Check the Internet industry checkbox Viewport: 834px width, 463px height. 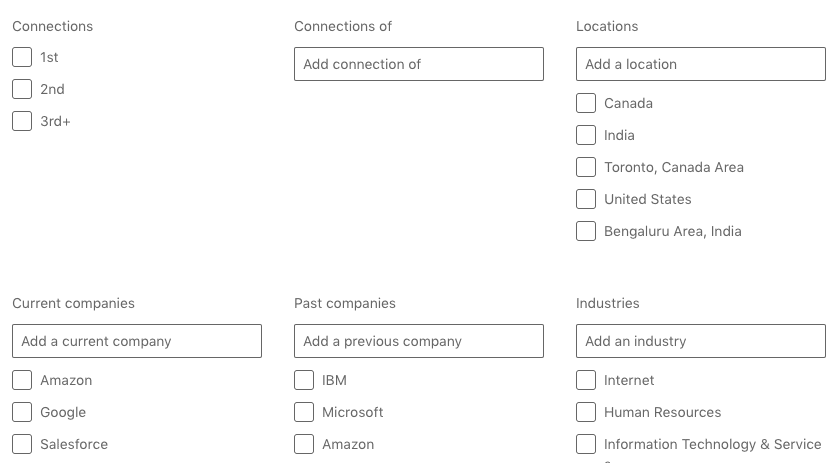point(586,380)
